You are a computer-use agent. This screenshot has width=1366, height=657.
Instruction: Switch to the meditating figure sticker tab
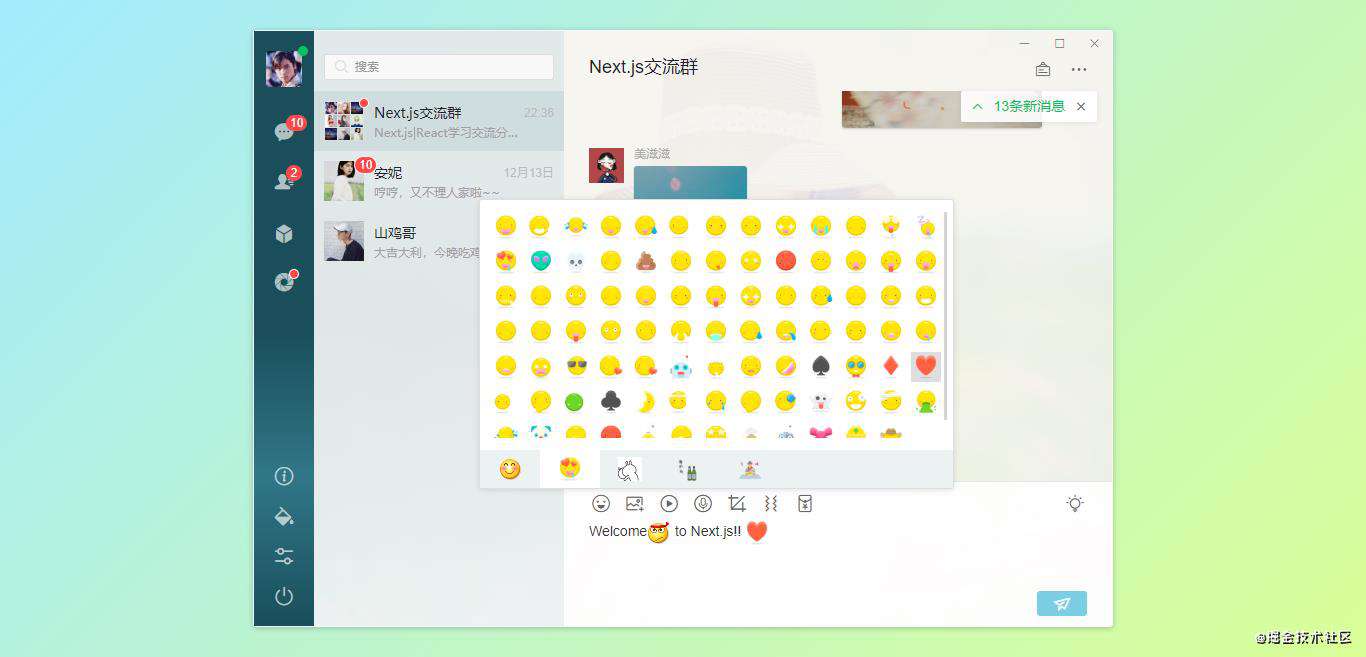click(749, 469)
